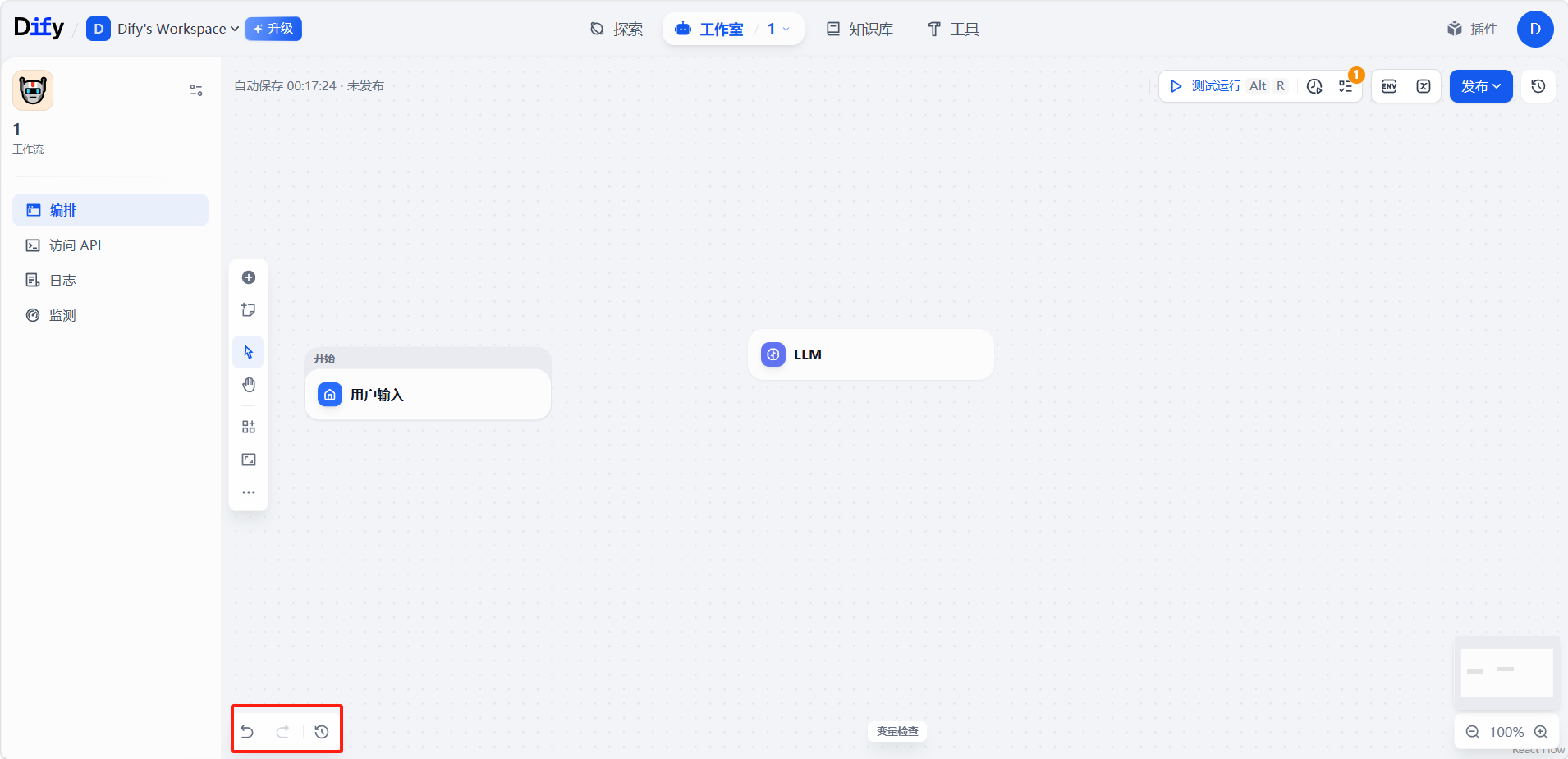This screenshot has width=1568, height=759.
Task: Select the LLM node on canvas
Action: coord(870,354)
